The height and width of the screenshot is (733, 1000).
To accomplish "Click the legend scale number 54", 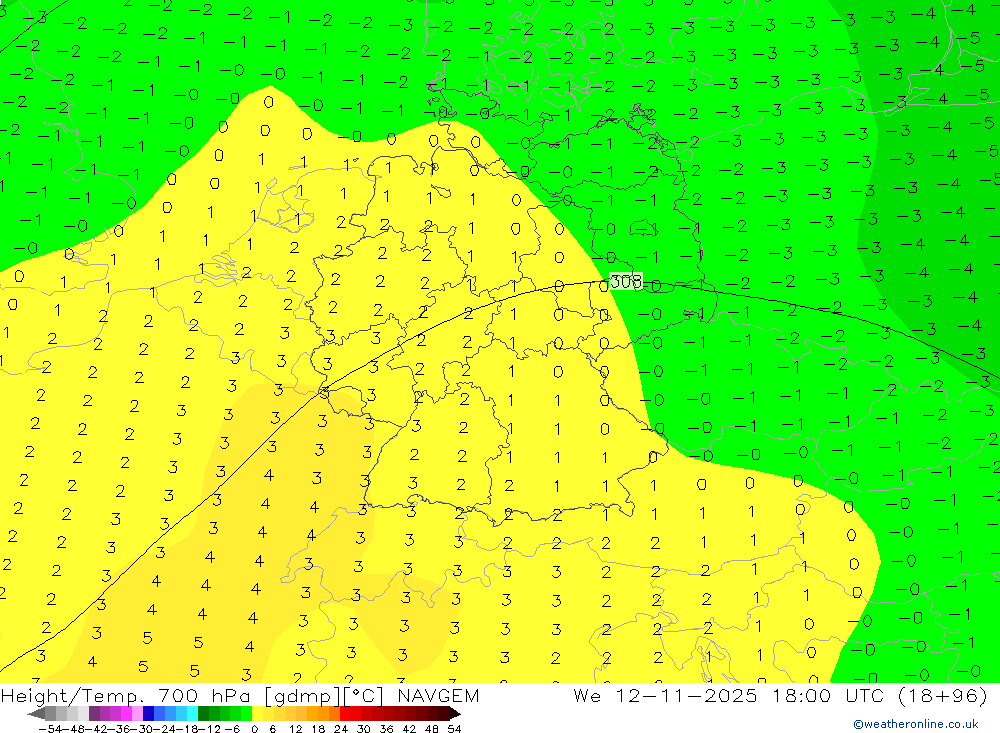I will pyautogui.click(x=454, y=729).
